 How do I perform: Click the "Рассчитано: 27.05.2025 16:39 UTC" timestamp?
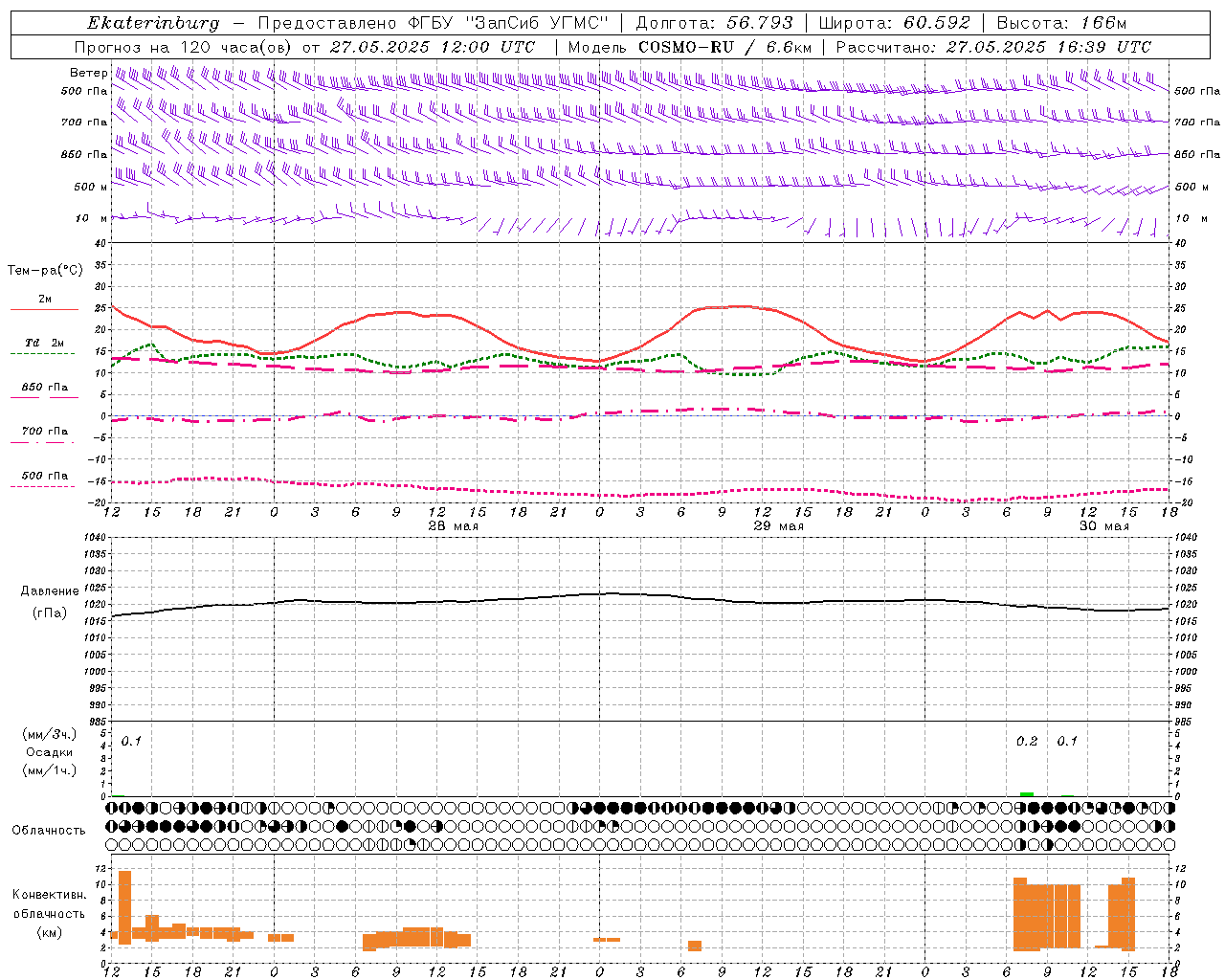[993, 47]
